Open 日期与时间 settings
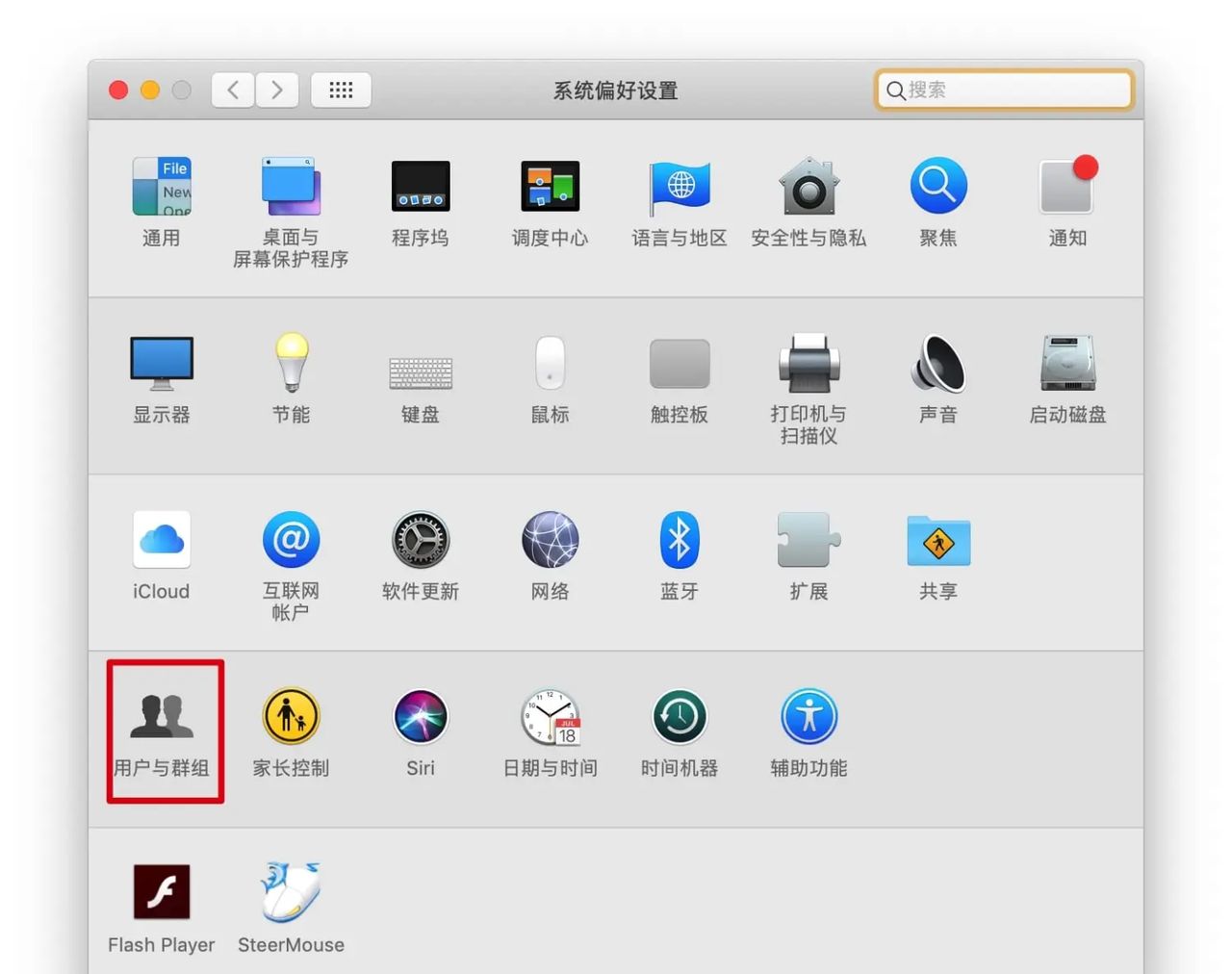Viewport: 1232px width, 974px height. click(x=550, y=717)
